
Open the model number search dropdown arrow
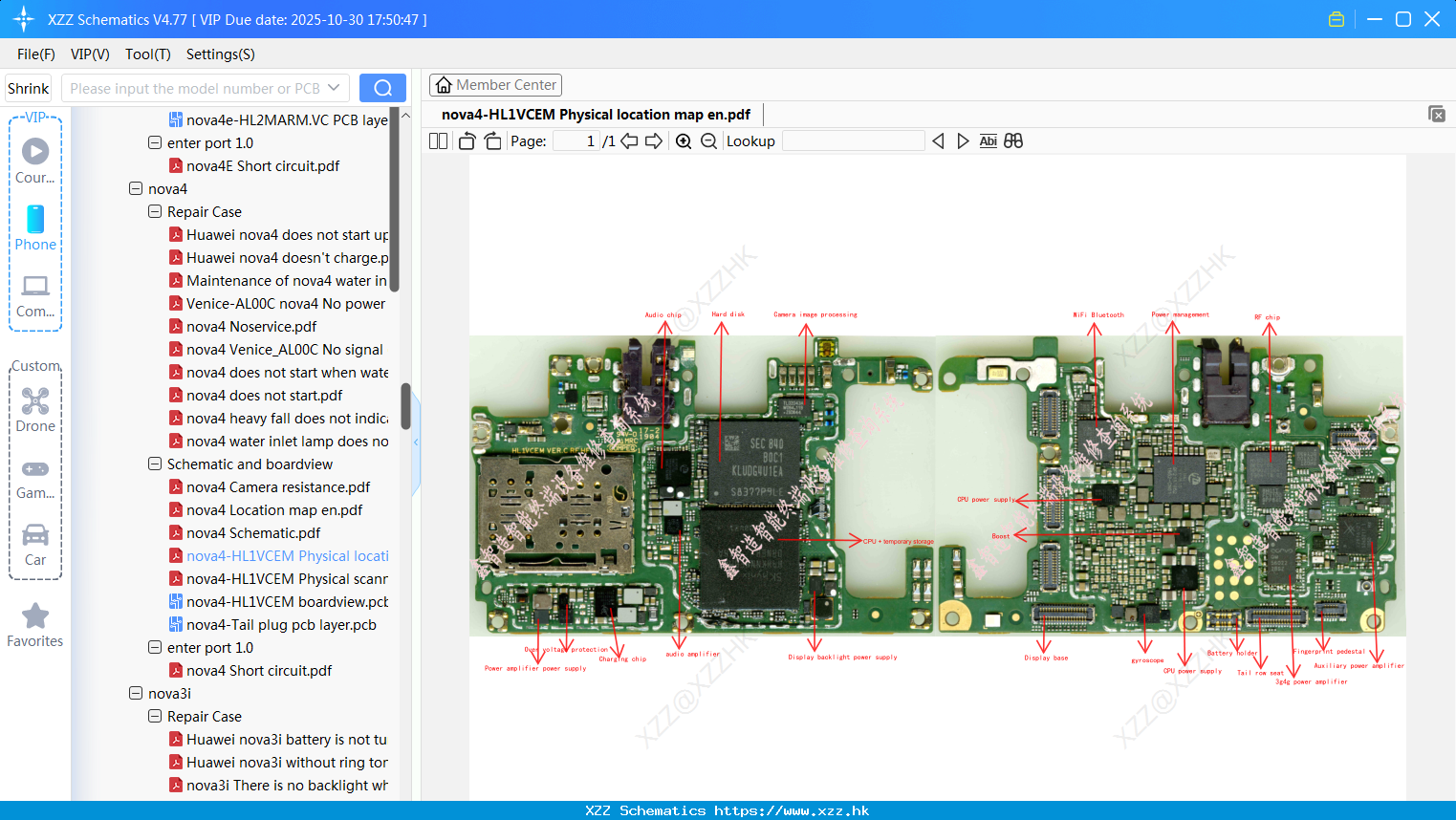tap(334, 88)
